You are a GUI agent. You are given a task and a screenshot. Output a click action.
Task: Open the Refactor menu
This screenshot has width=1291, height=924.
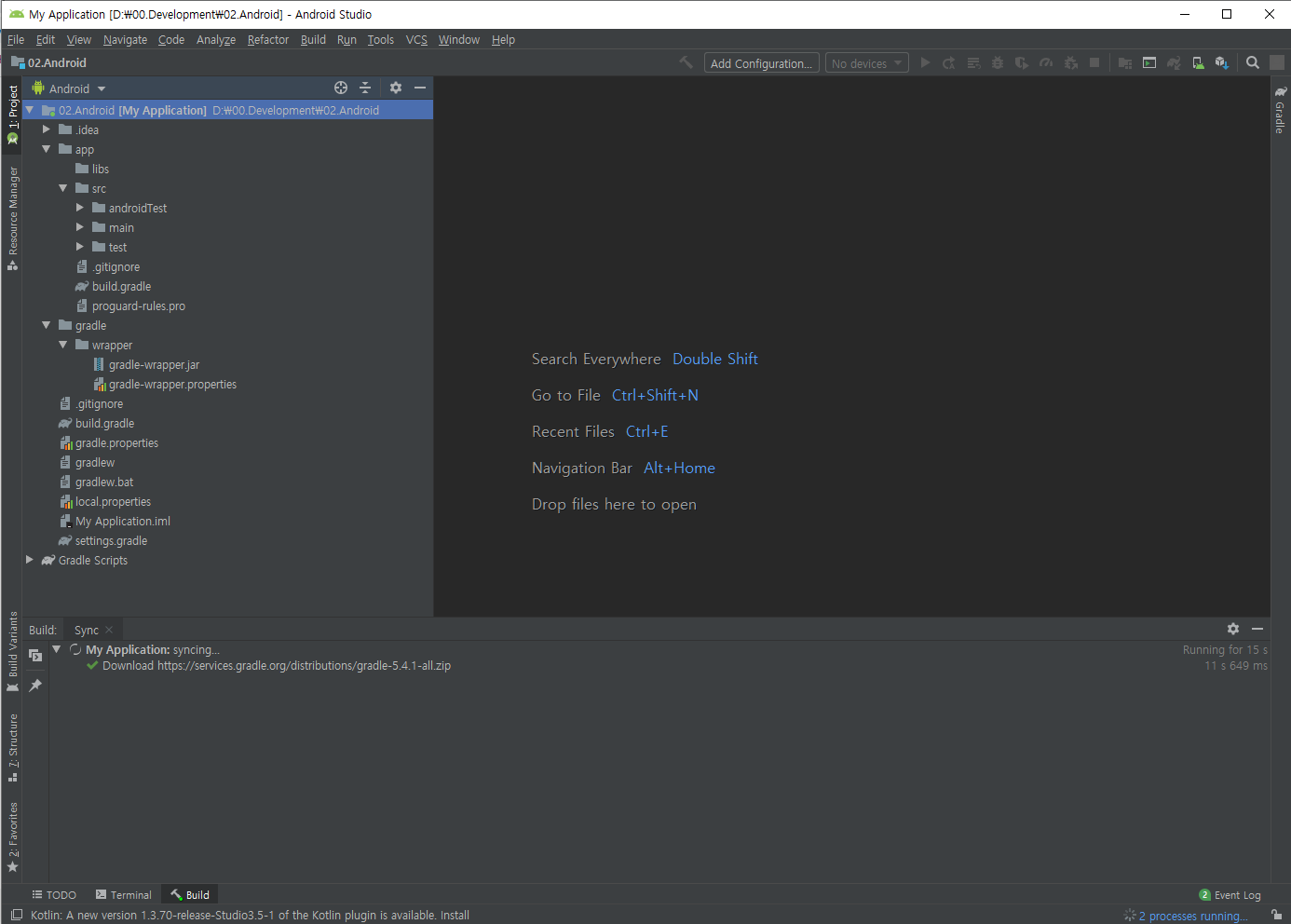click(x=268, y=39)
